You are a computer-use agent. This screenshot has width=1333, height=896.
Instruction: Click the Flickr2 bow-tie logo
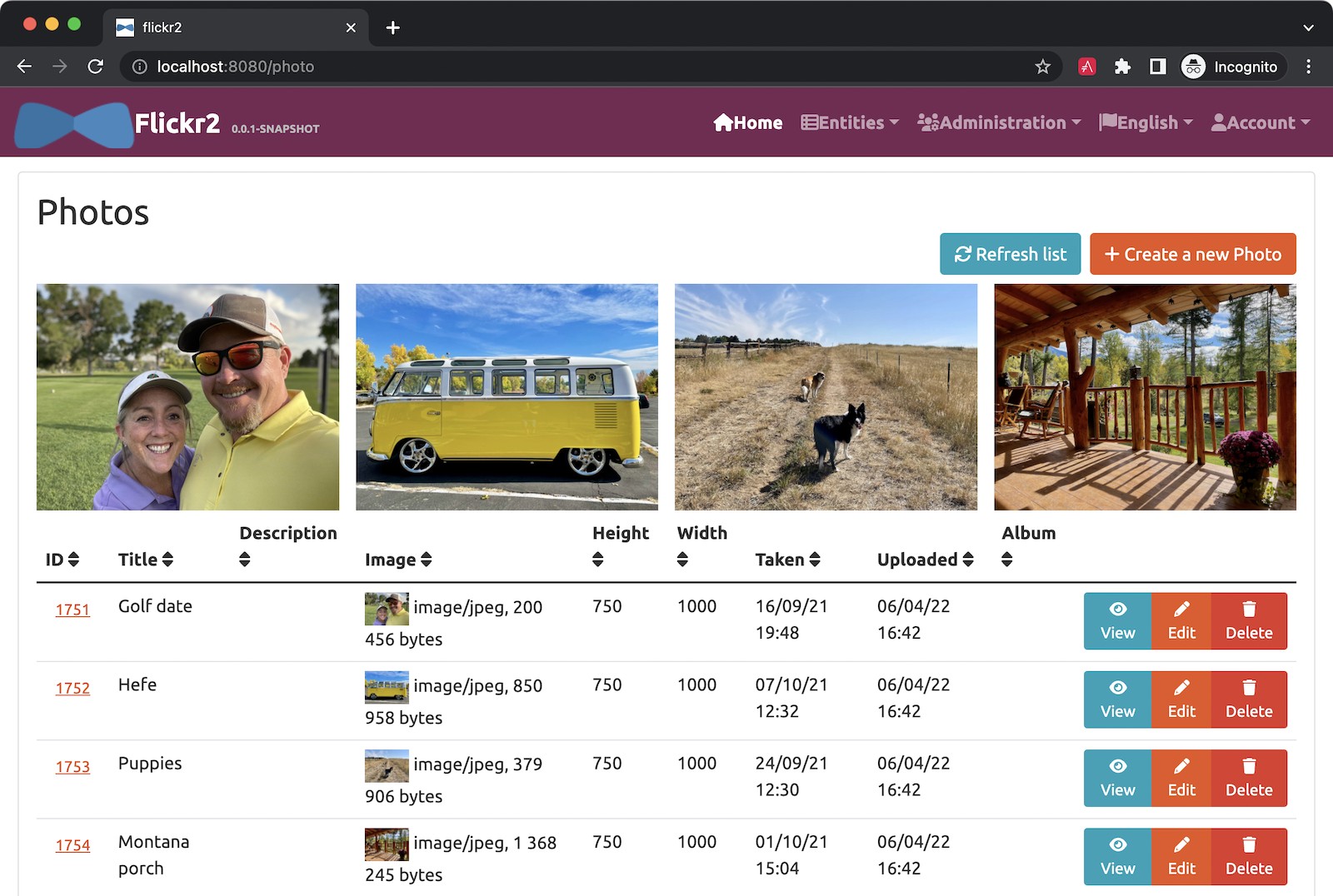74,125
